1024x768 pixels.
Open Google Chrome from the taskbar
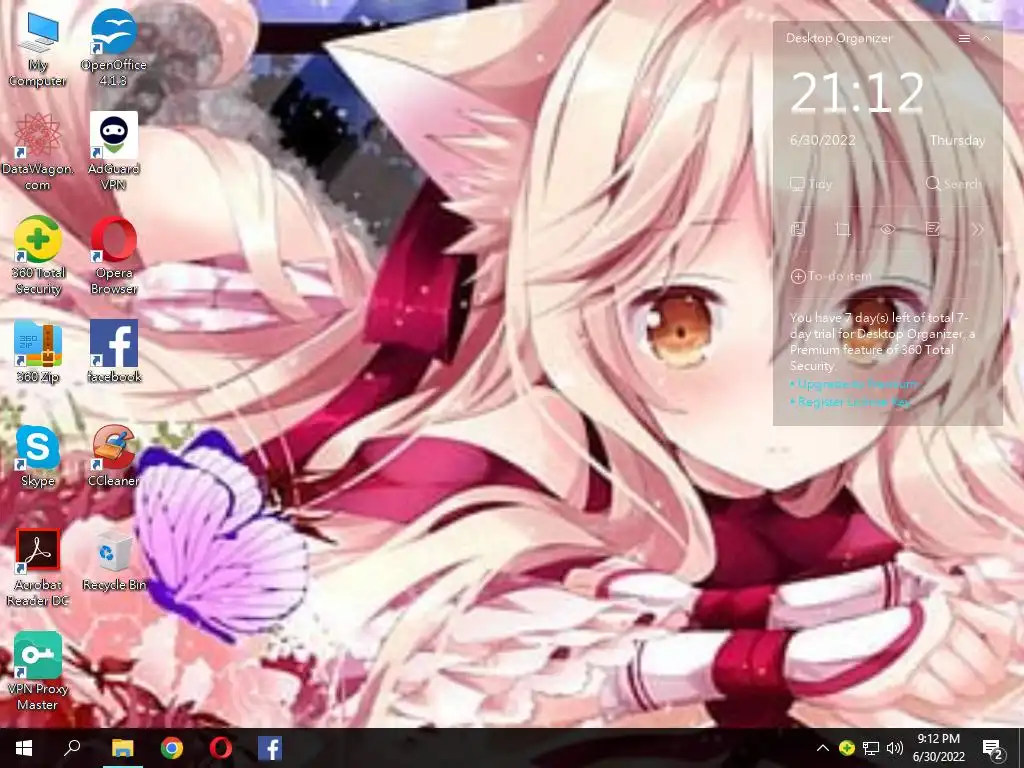(x=172, y=748)
